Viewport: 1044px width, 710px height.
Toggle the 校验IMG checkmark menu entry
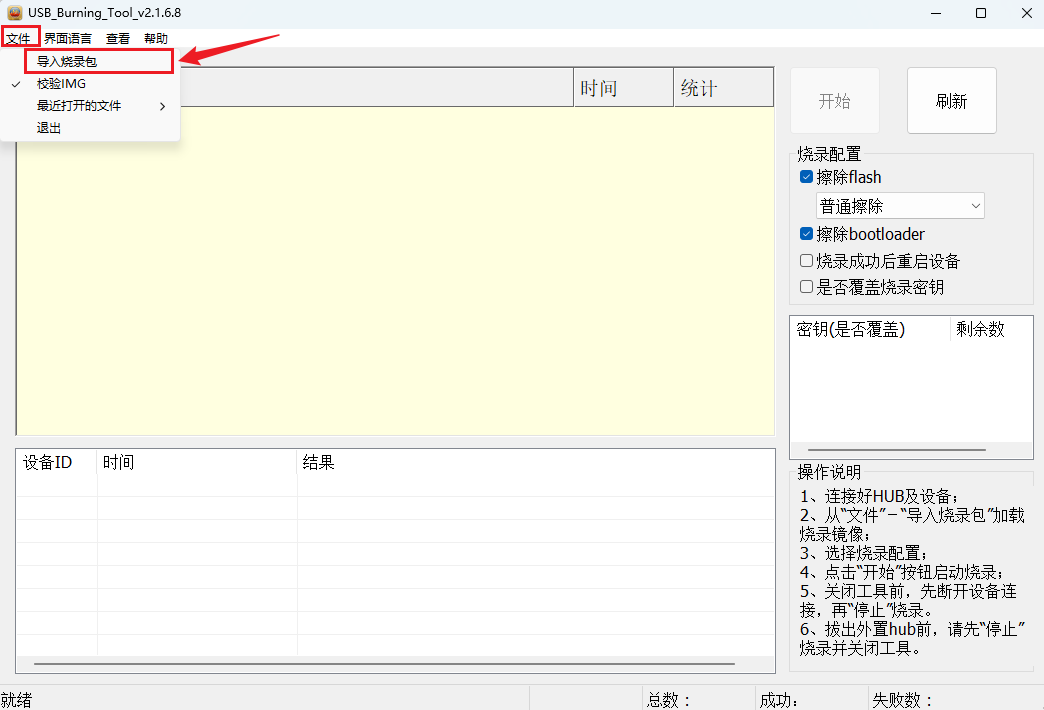pos(61,84)
